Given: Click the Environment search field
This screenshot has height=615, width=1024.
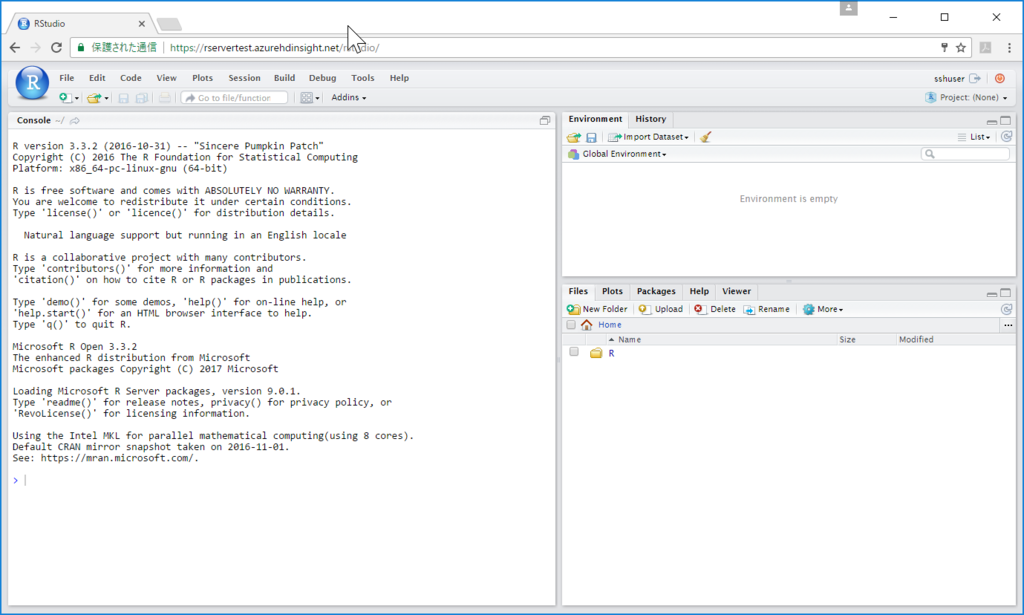Looking at the screenshot, I should 965,154.
